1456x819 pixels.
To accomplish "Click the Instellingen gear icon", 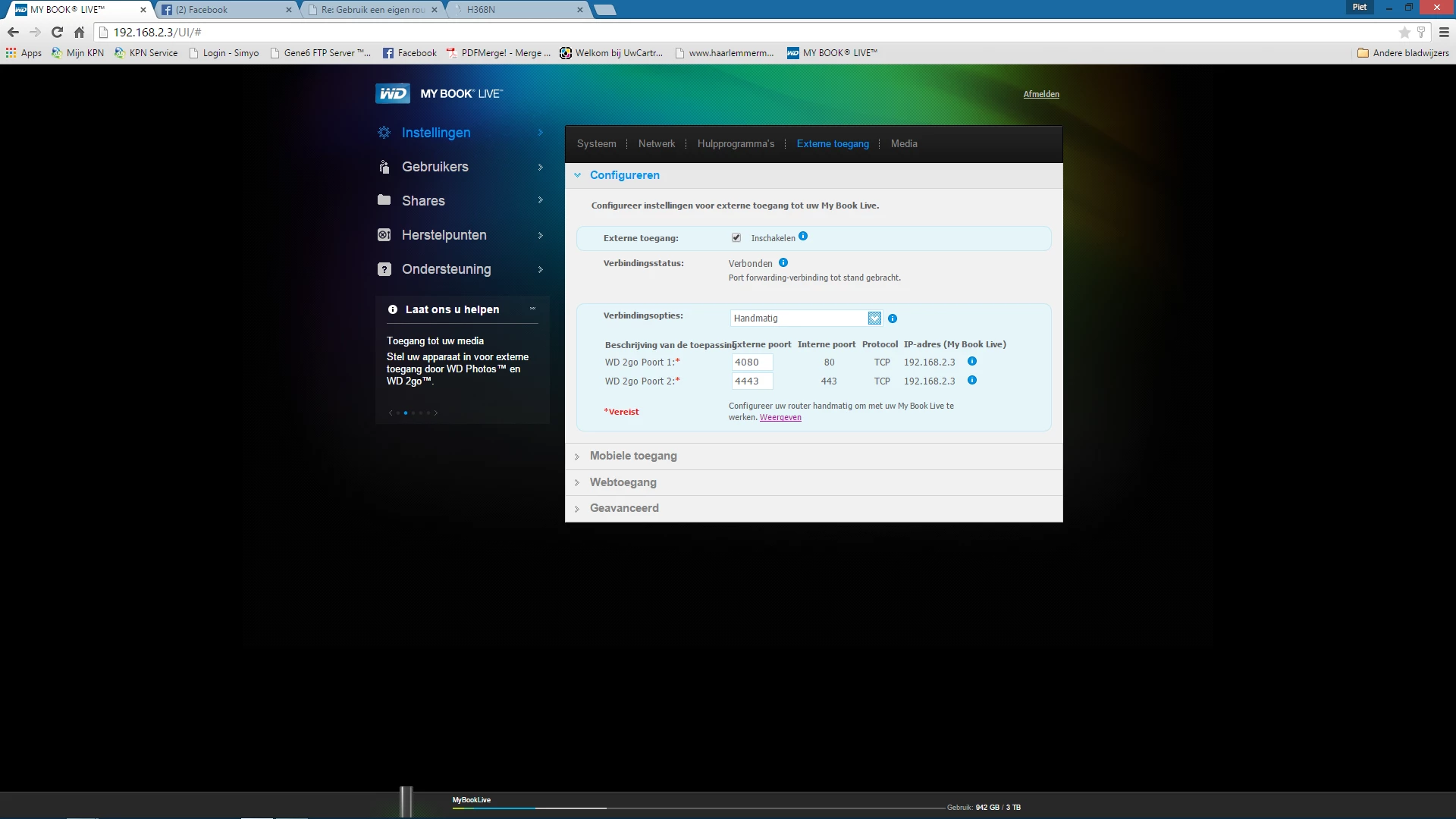I will (x=384, y=133).
